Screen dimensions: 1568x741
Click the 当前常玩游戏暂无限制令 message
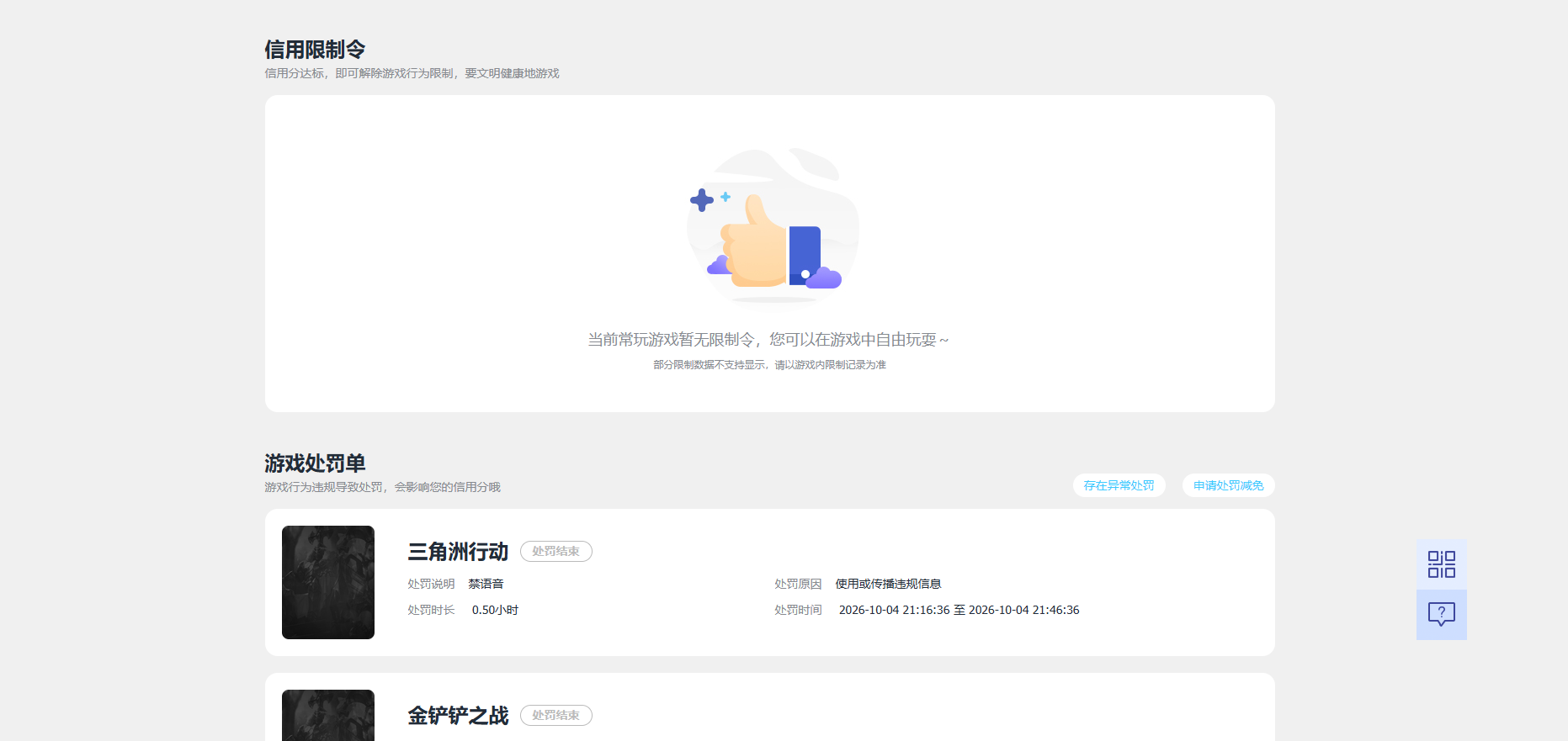(768, 340)
